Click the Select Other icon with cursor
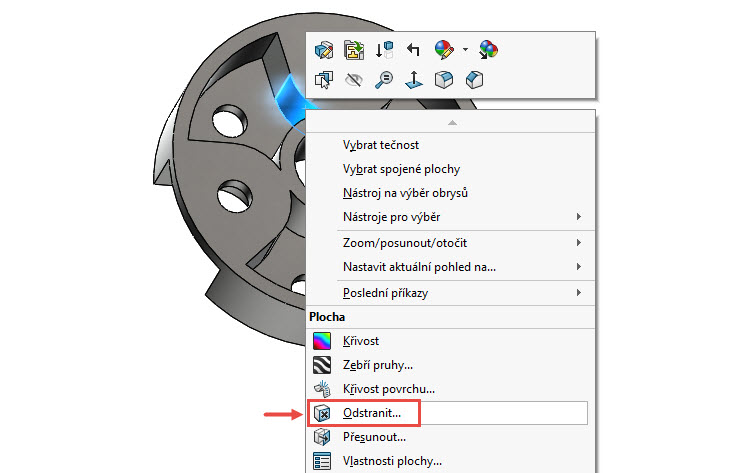Image resolution: width=750 pixels, height=473 pixels. [324, 80]
